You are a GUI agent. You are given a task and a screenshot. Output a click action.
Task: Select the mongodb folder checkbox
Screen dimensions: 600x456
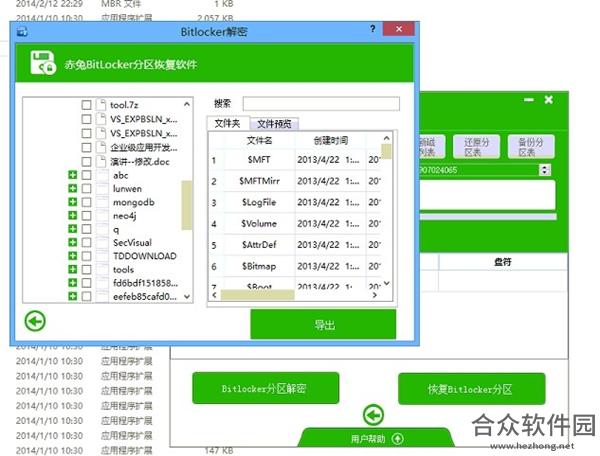coord(86,202)
